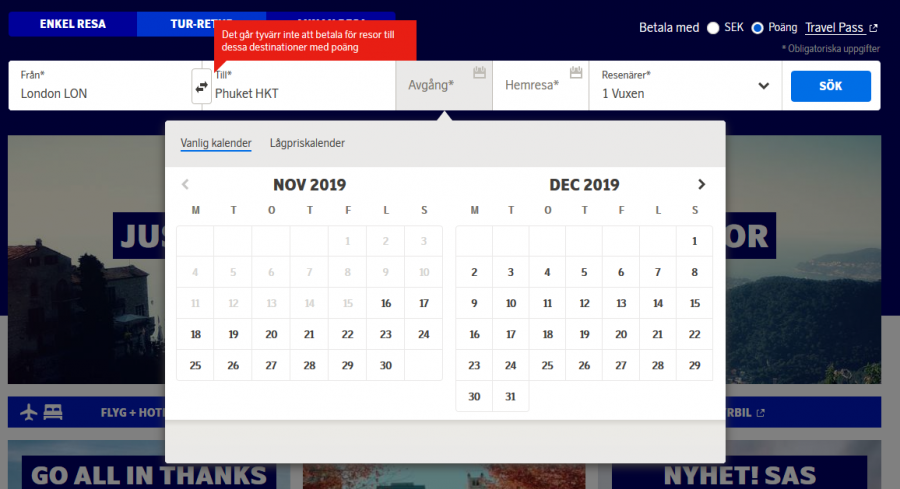The width and height of the screenshot is (900, 489).
Task: Go to next month in calendar
Action: click(x=701, y=184)
